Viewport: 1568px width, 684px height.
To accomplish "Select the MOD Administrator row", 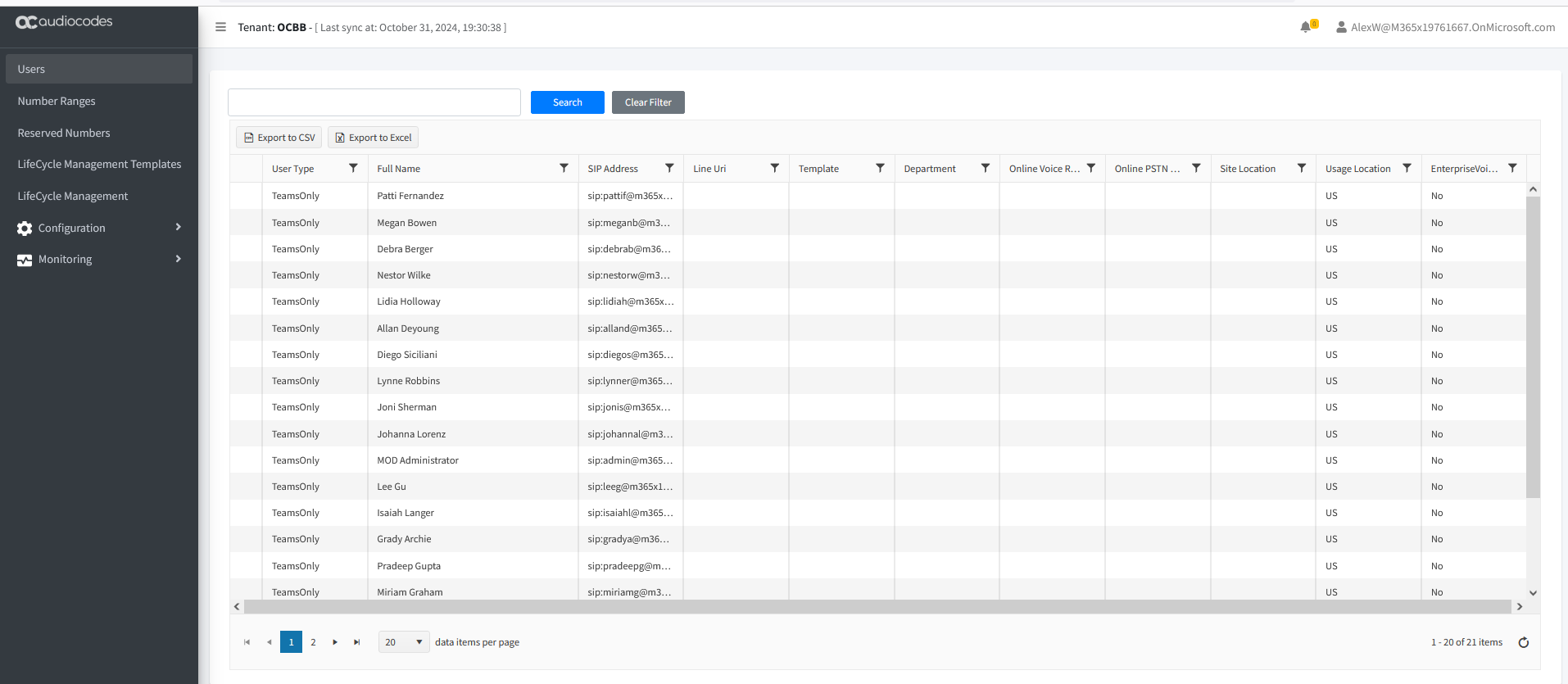I will click(x=877, y=460).
